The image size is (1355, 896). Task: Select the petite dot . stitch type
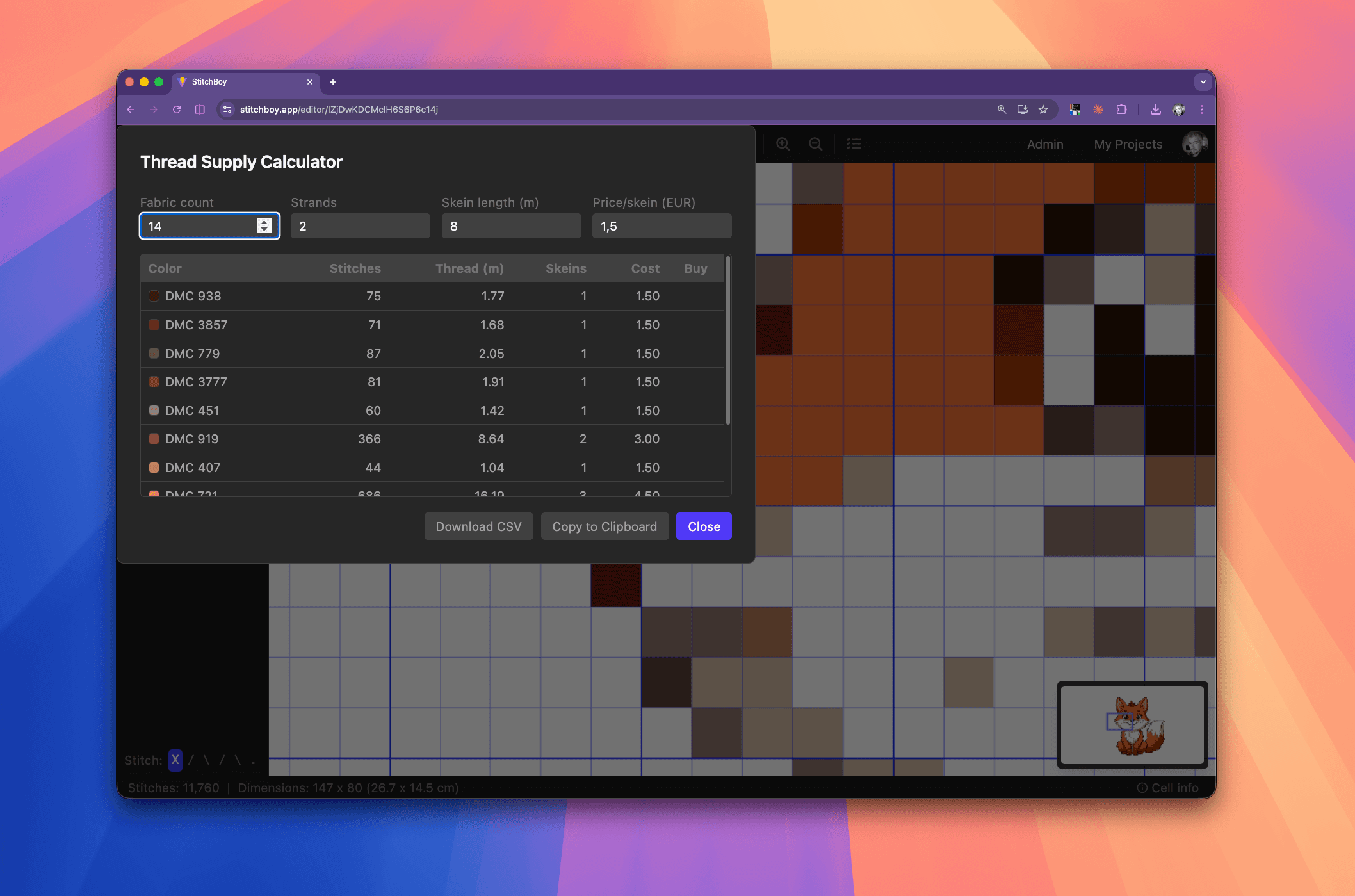coord(254,760)
